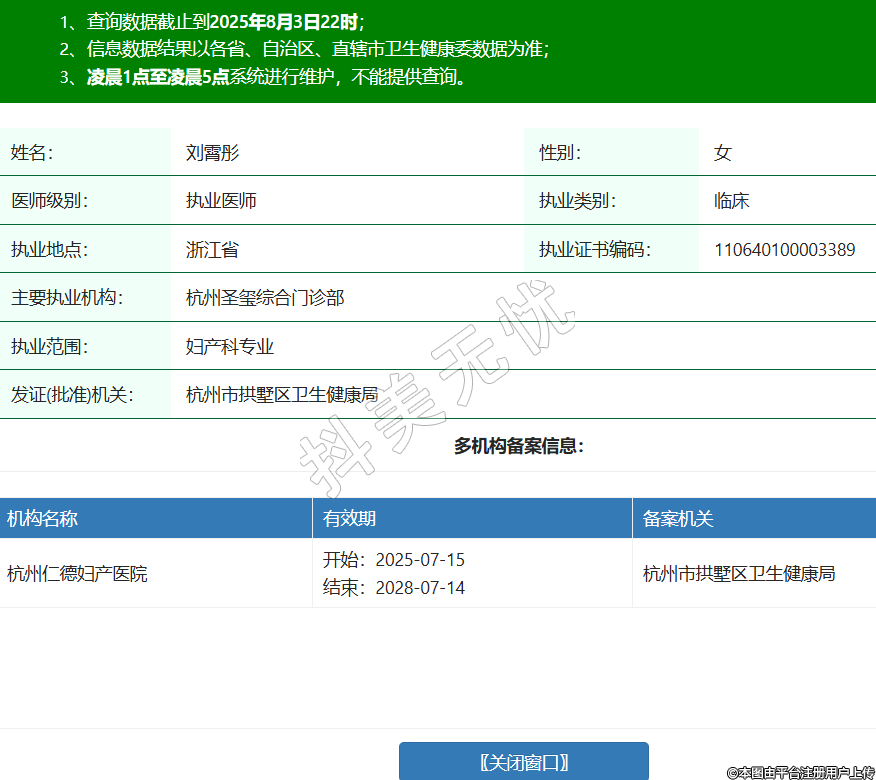Click the 浙江省 practice location value

212,250
